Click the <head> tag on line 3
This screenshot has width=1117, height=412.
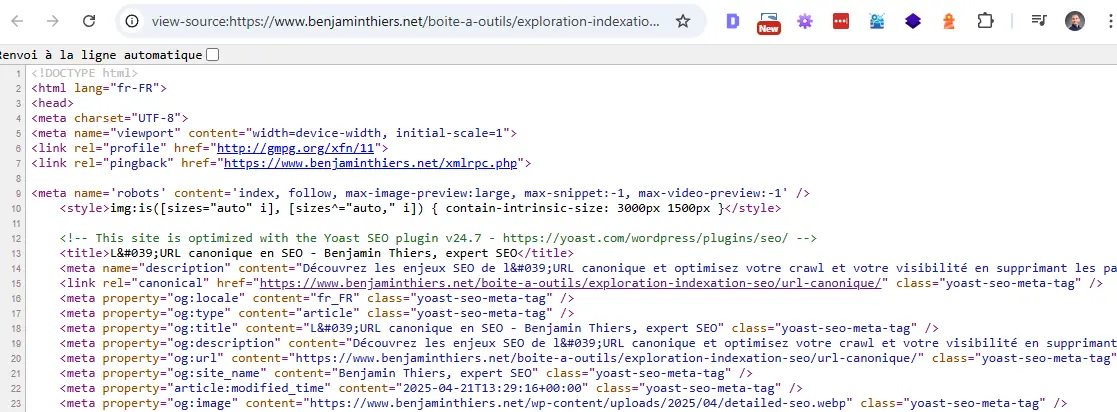(x=53, y=103)
